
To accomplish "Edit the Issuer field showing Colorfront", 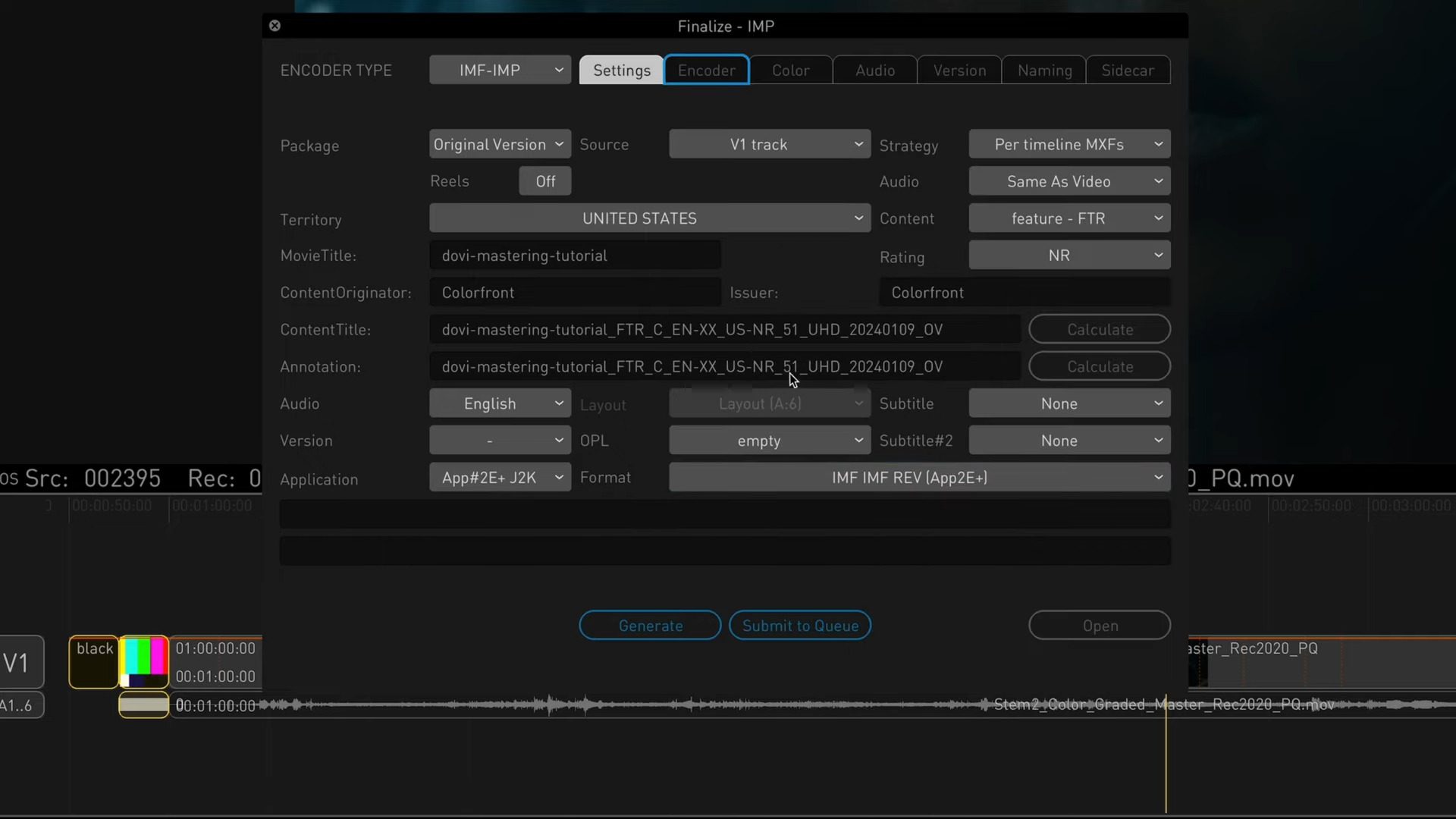I will (x=1024, y=292).
